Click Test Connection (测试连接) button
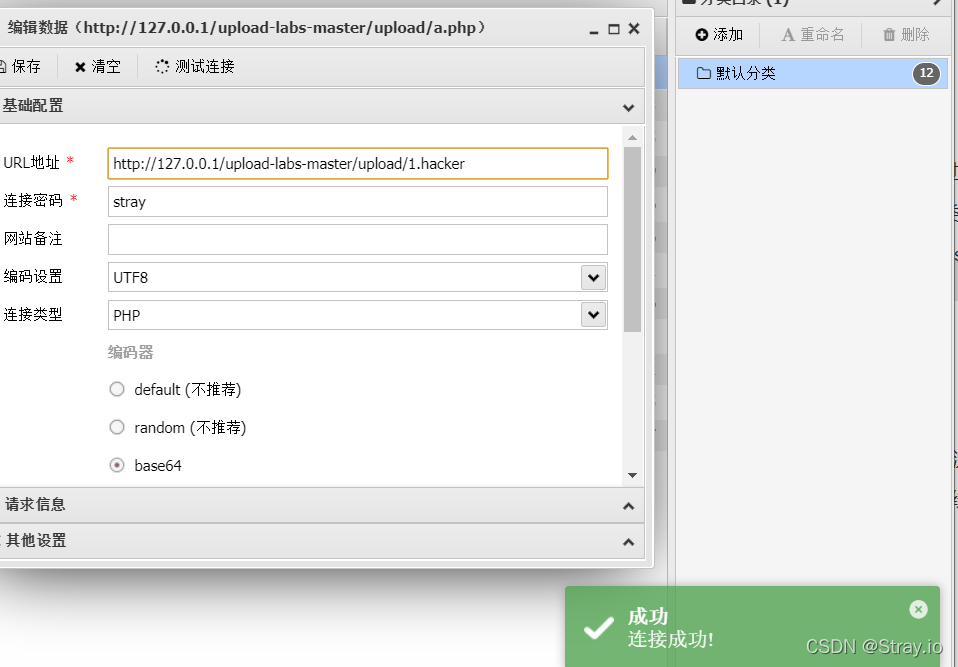 (195, 67)
